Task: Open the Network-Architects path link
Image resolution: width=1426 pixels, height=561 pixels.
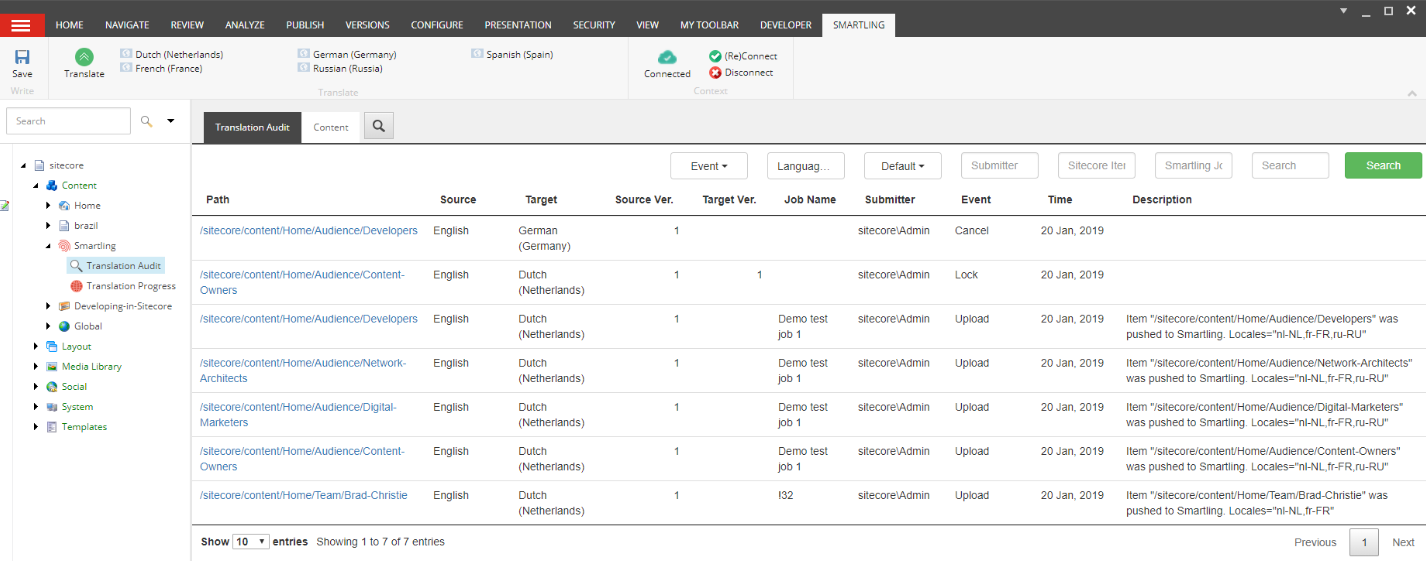Action: [303, 371]
